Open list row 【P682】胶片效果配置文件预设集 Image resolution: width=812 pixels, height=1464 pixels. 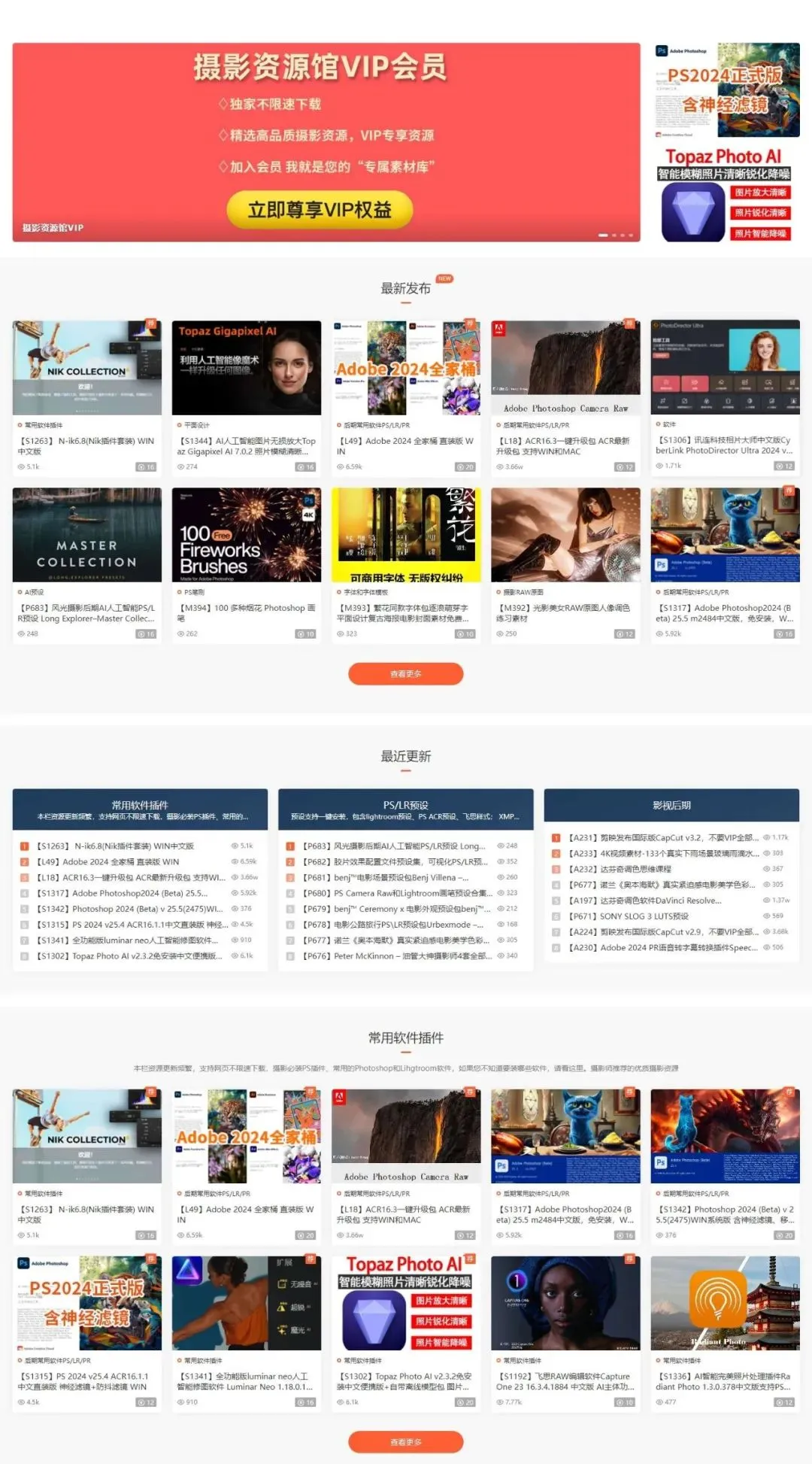click(395, 862)
